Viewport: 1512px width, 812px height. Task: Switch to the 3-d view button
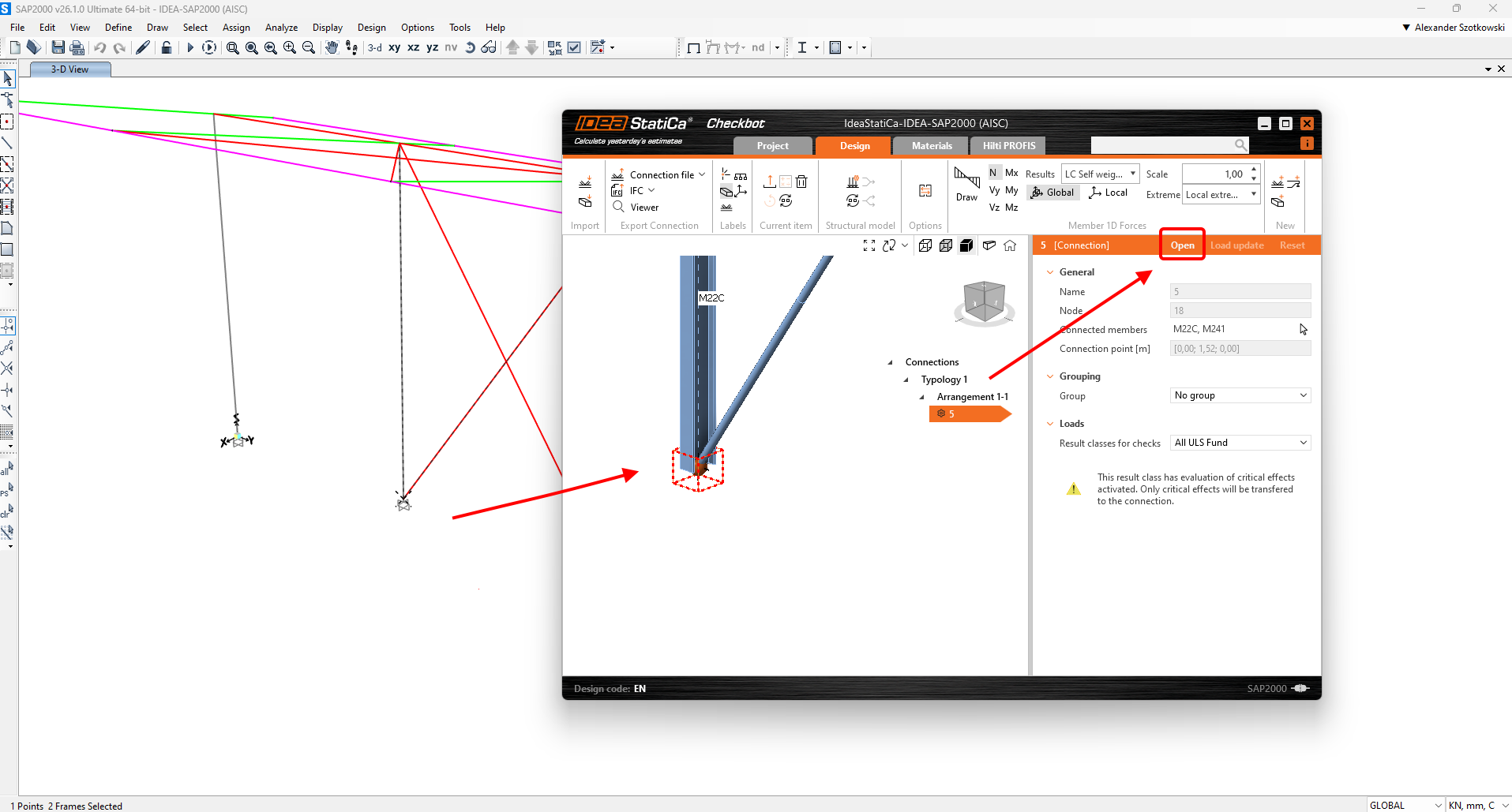[375, 47]
